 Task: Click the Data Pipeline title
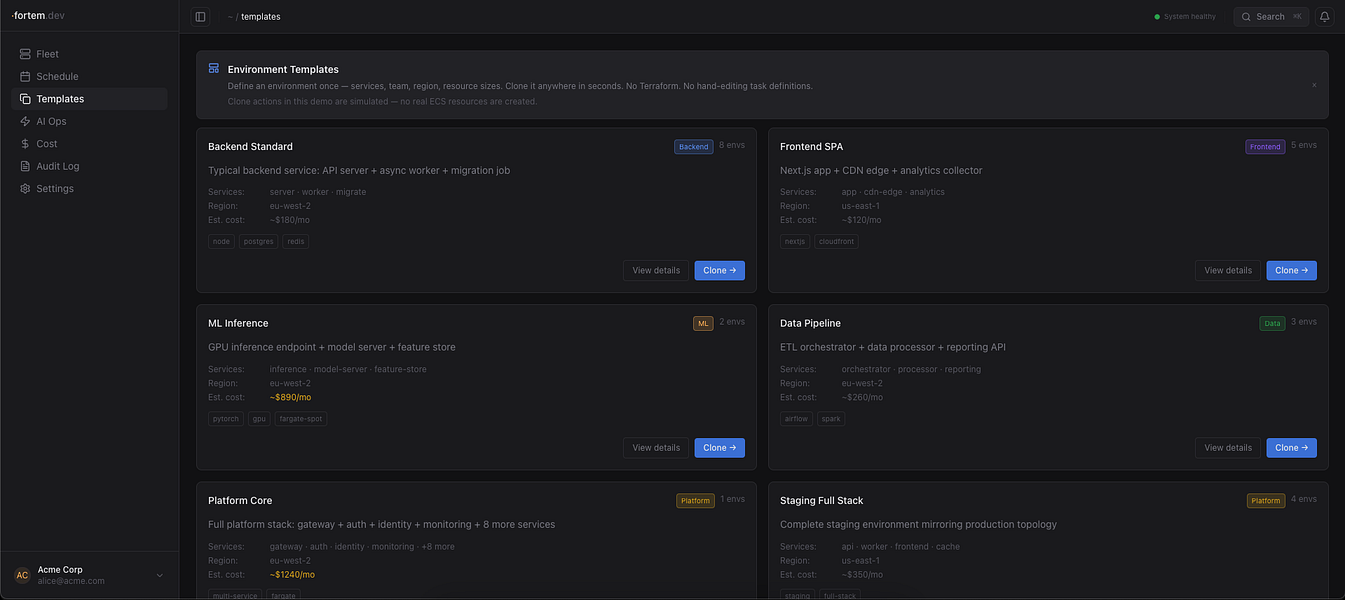pos(810,323)
